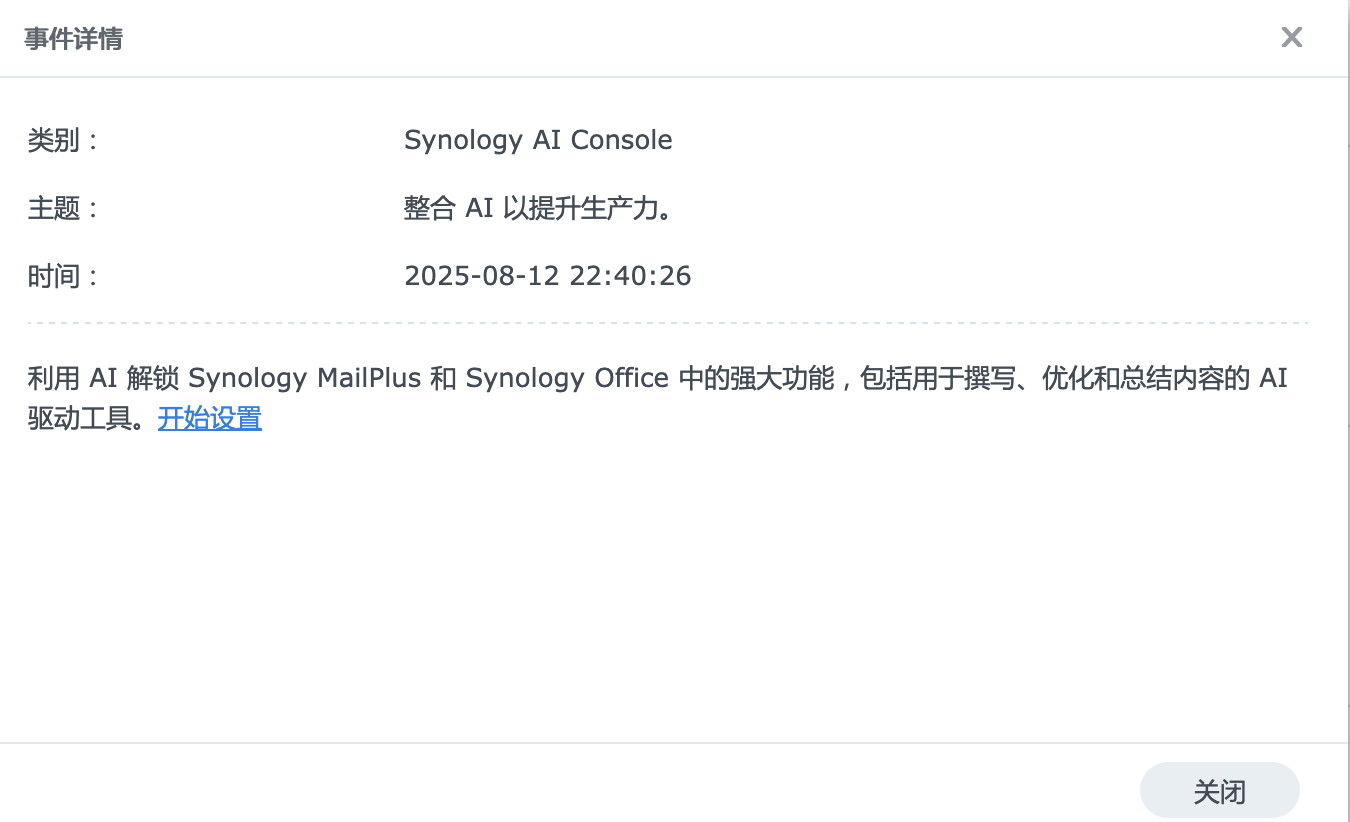Click the 事件详情 dialog title
The image size is (1350, 822).
click(74, 39)
